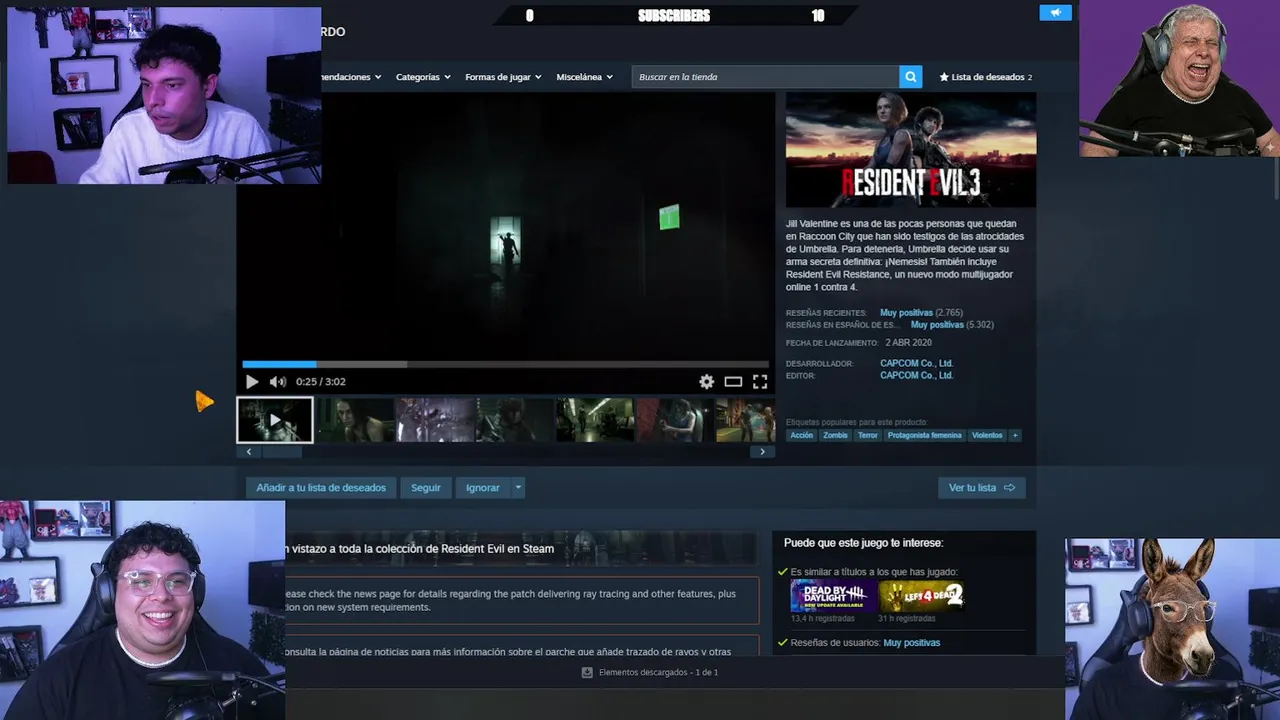The height and width of the screenshot is (720, 1280).
Task: Focus the Buscar en la tienda field
Action: [x=766, y=77]
